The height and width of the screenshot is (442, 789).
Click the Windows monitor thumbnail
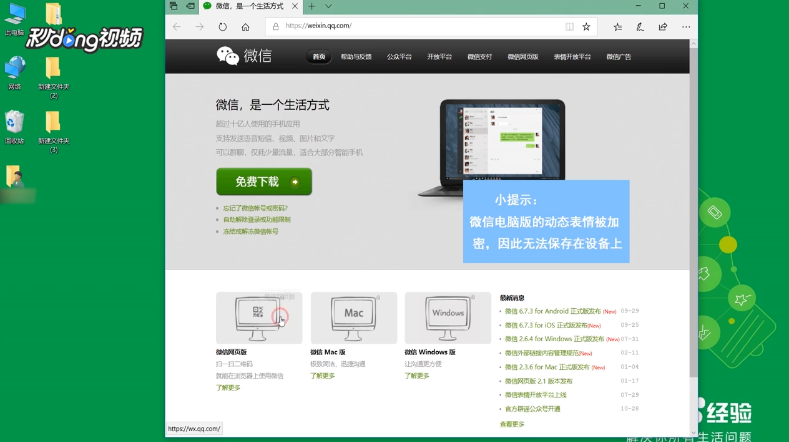click(x=448, y=318)
